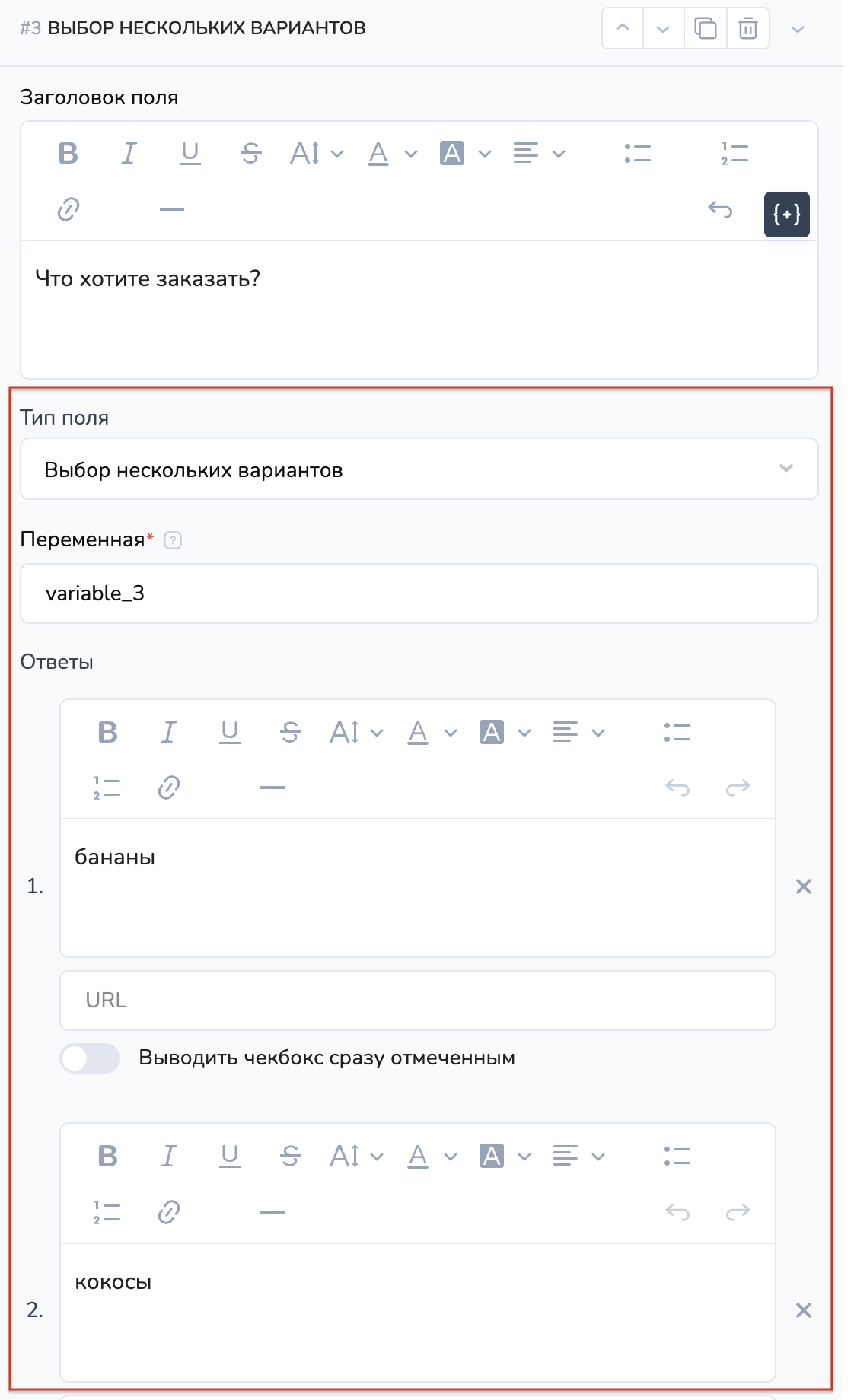Add bulleted list in title editor
Image resolution: width=854 pixels, height=1400 pixels.
click(x=637, y=154)
